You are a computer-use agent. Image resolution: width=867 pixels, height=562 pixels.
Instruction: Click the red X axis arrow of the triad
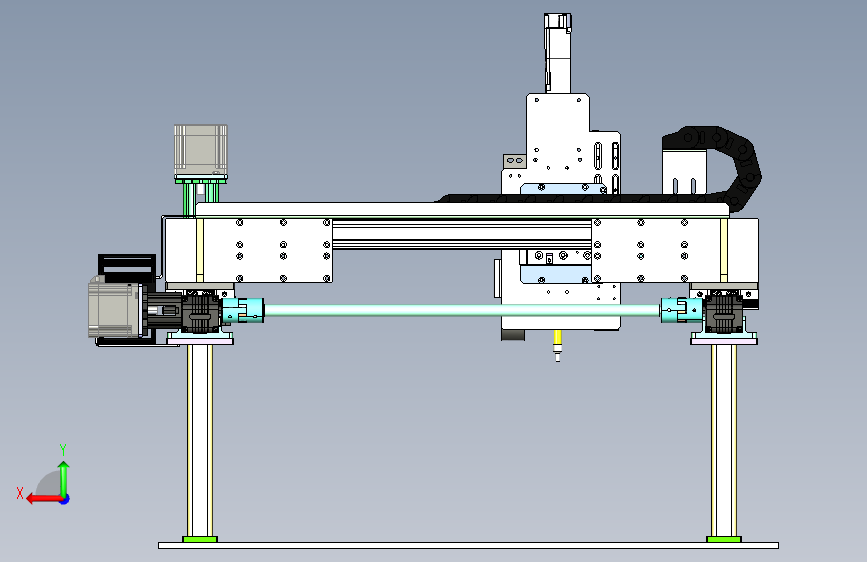(44, 499)
